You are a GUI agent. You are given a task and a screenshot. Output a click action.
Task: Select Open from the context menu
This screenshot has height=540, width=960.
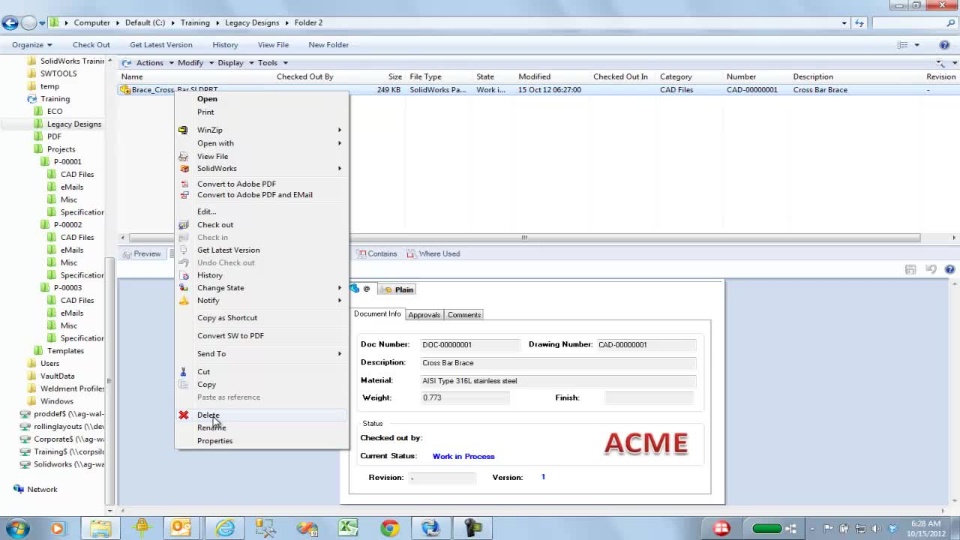tap(207, 99)
